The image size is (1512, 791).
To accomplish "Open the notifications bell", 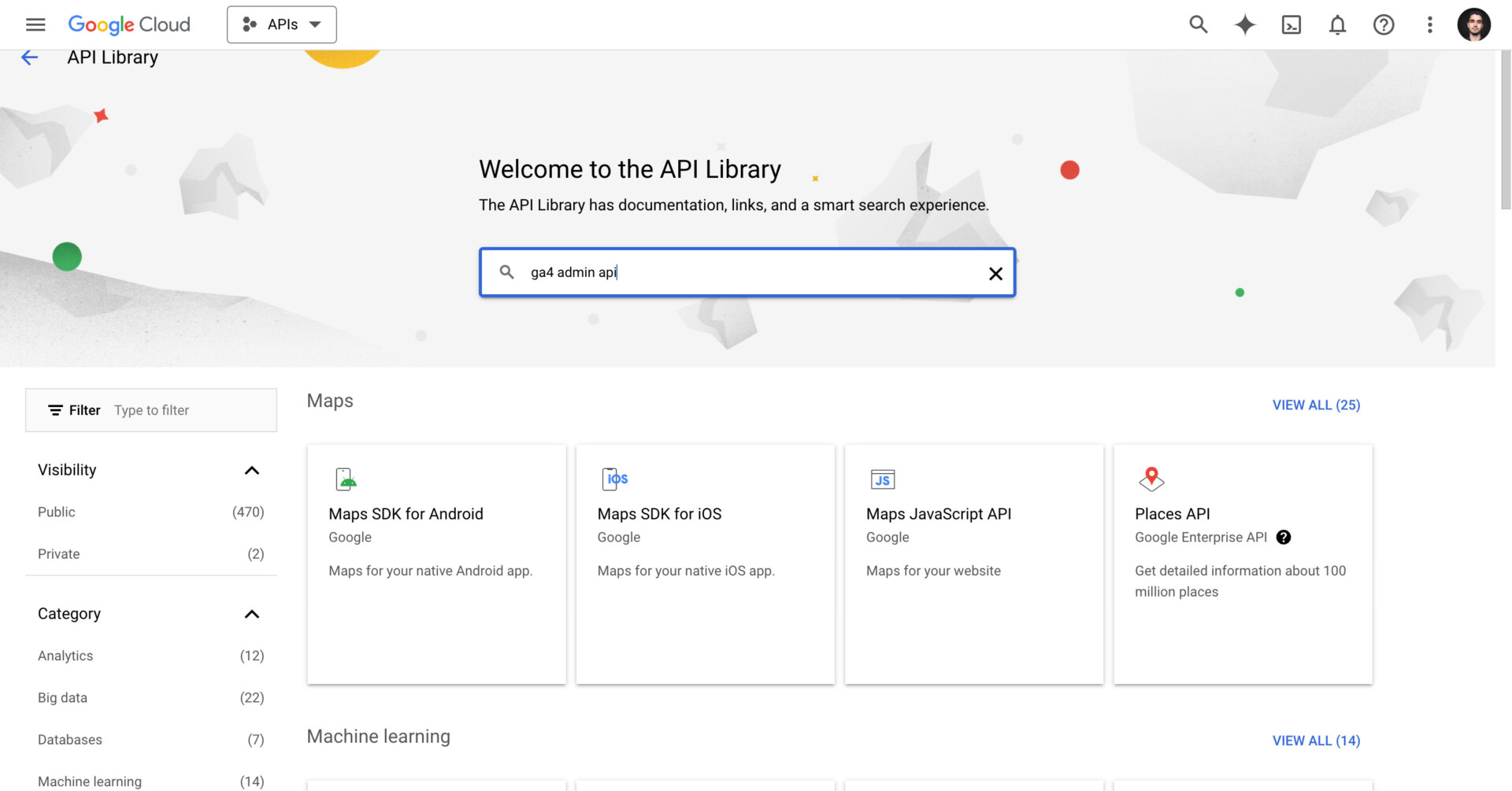I will (1337, 24).
